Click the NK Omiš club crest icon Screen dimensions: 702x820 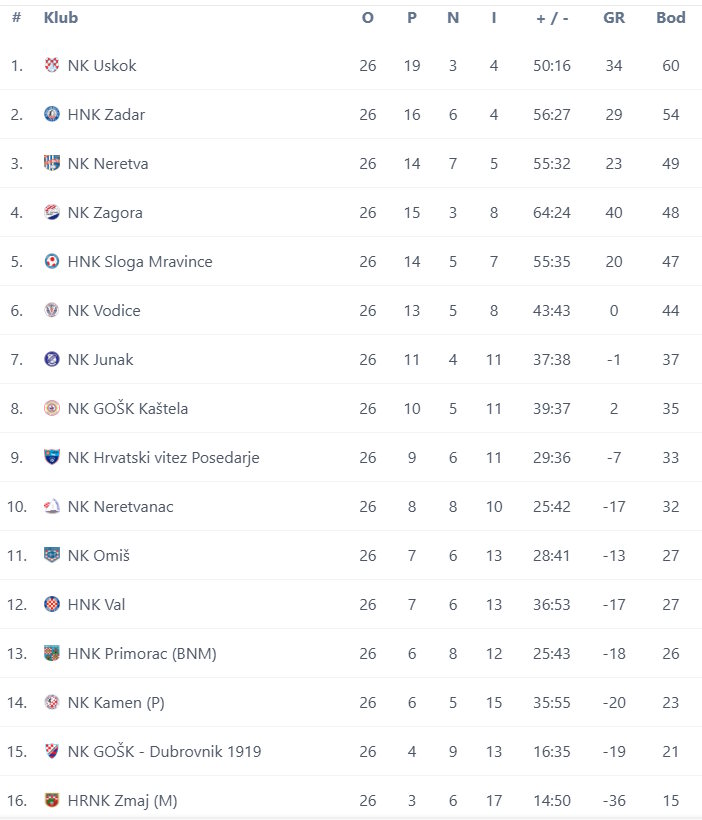click(51, 555)
